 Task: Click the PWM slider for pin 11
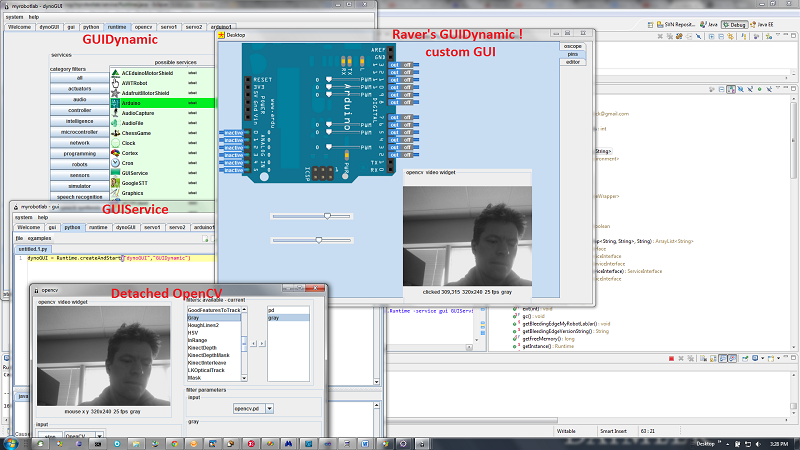pos(343,80)
